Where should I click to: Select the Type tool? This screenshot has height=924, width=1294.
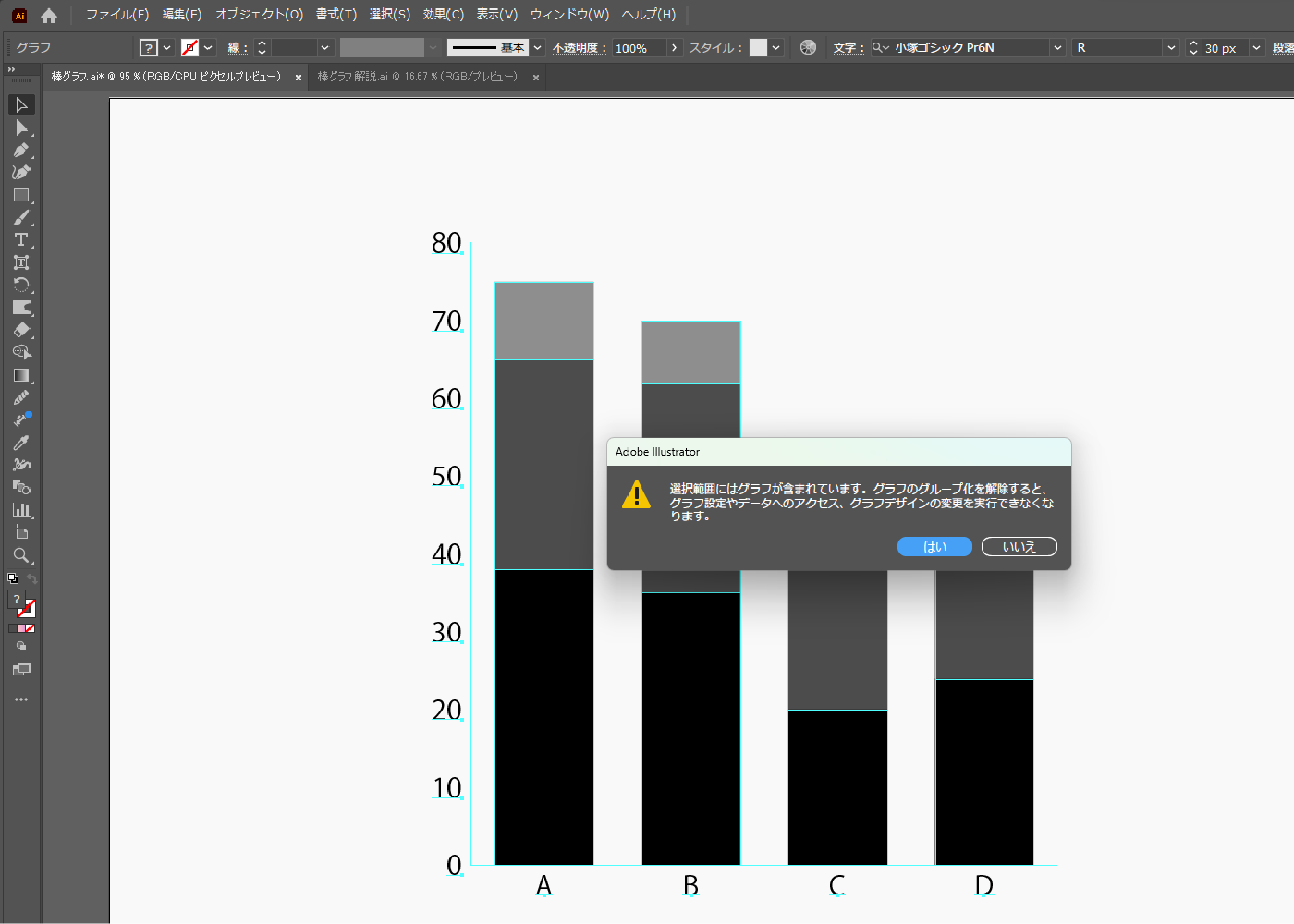point(21,239)
